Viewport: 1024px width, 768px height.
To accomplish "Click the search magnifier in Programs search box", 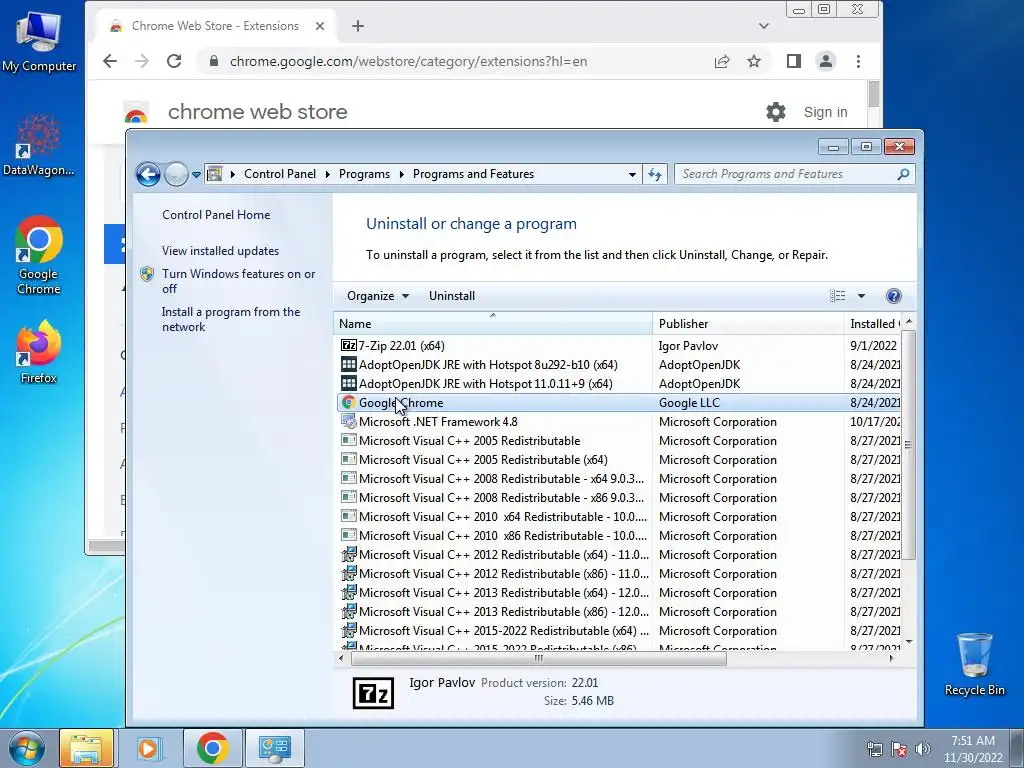I will point(903,174).
